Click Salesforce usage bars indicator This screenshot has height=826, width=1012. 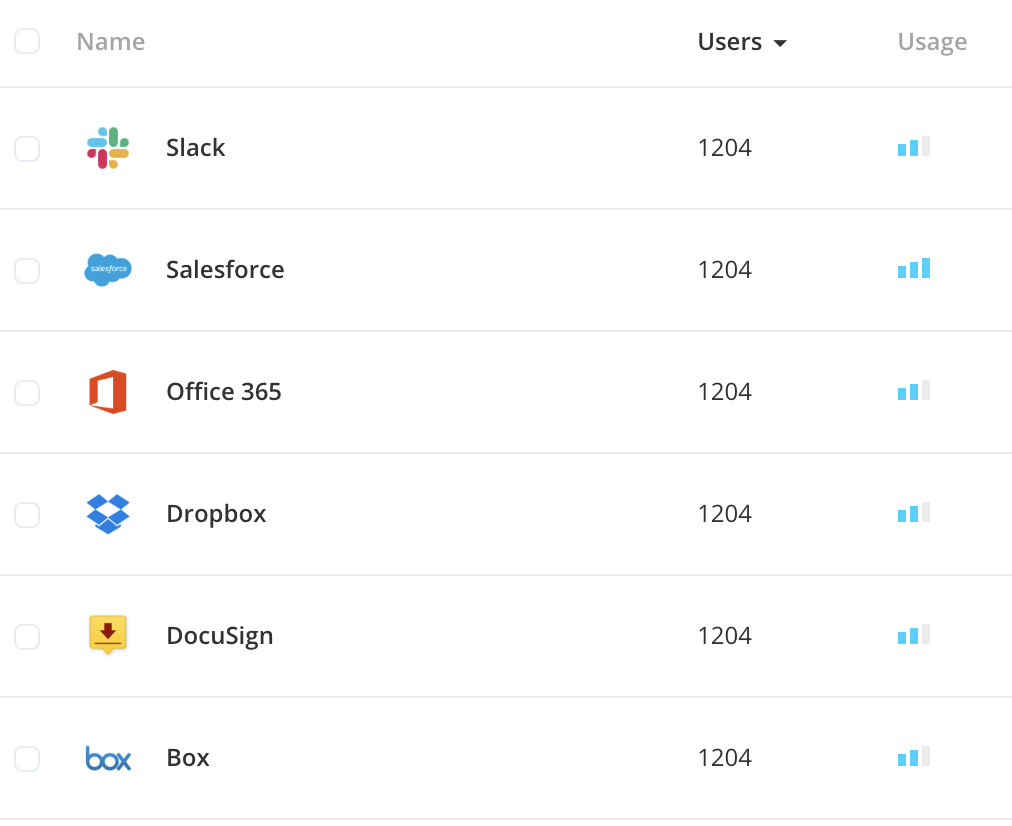914,268
